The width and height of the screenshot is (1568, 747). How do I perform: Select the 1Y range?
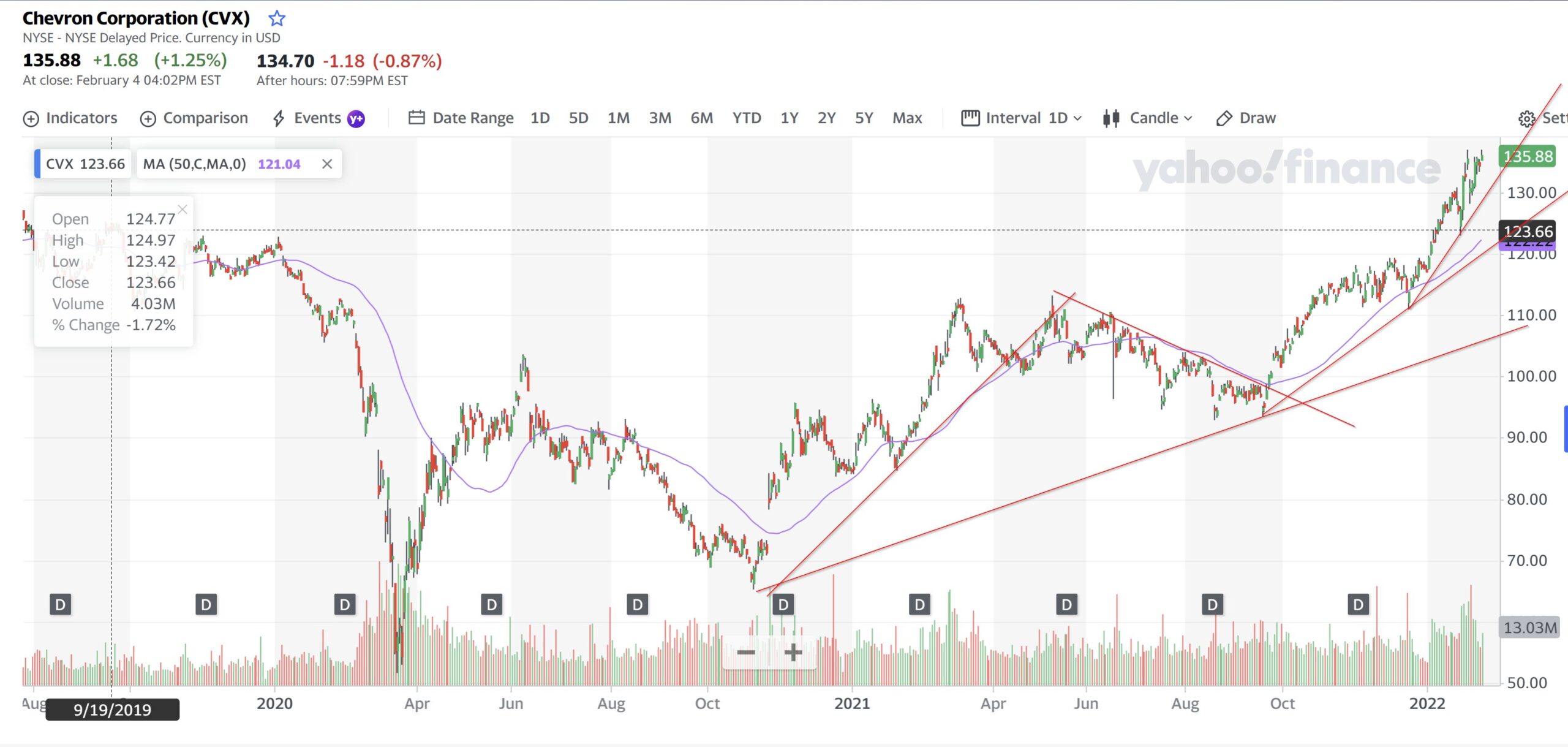click(789, 118)
